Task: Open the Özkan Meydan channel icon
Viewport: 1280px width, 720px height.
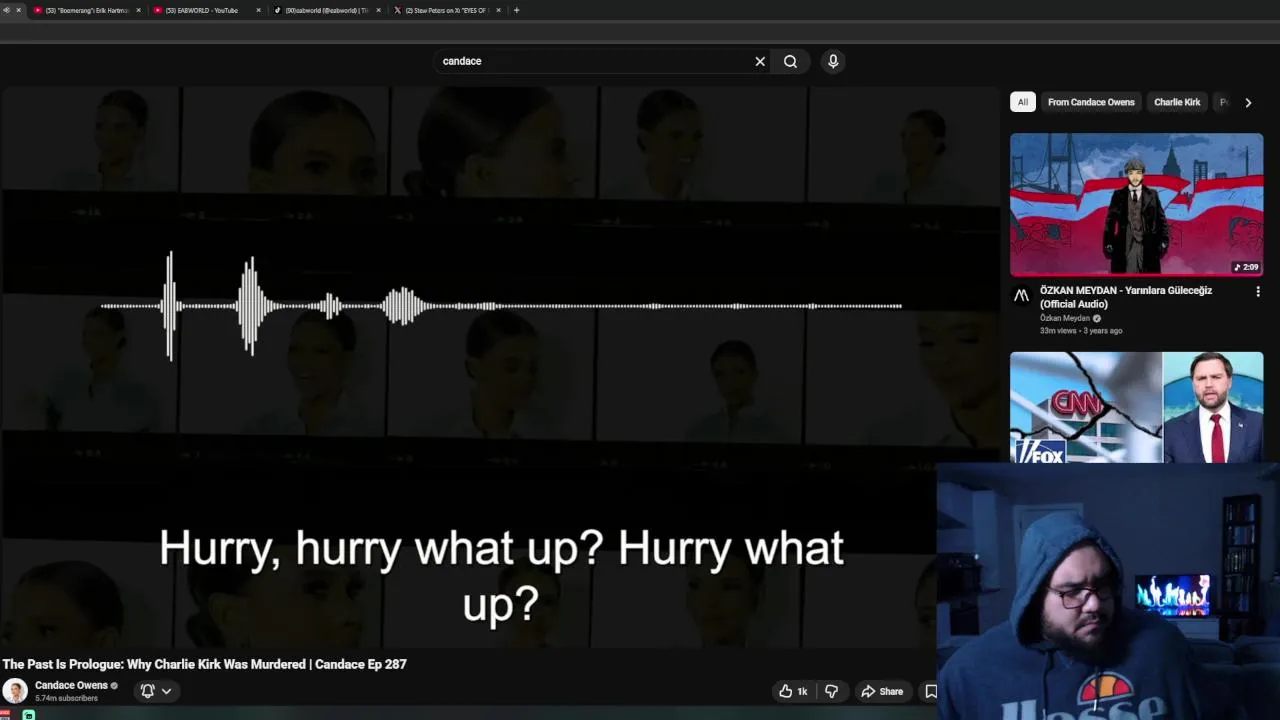Action: pyautogui.click(x=1021, y=296)
